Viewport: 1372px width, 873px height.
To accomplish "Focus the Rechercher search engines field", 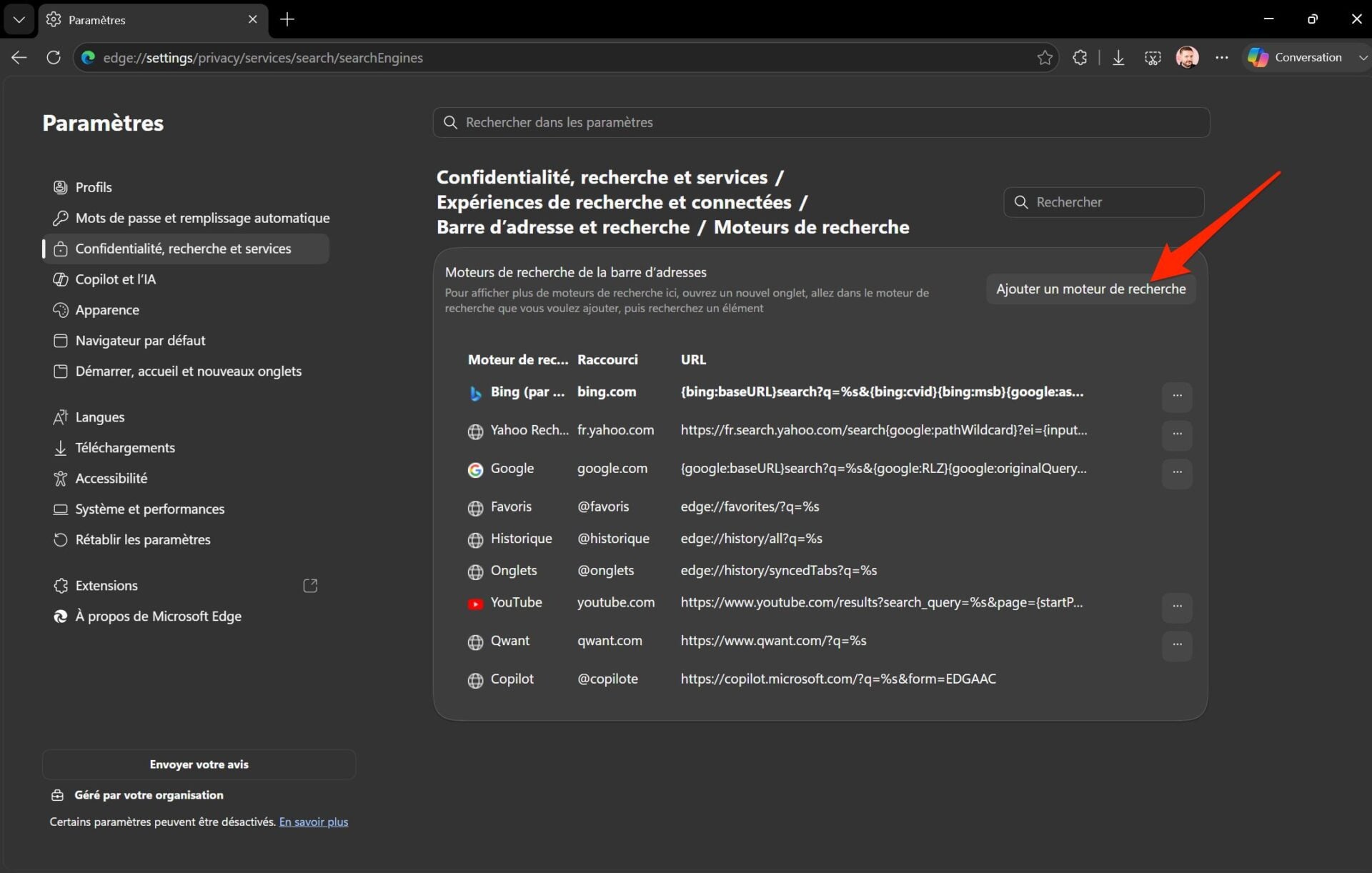I will click(1104, 202).
